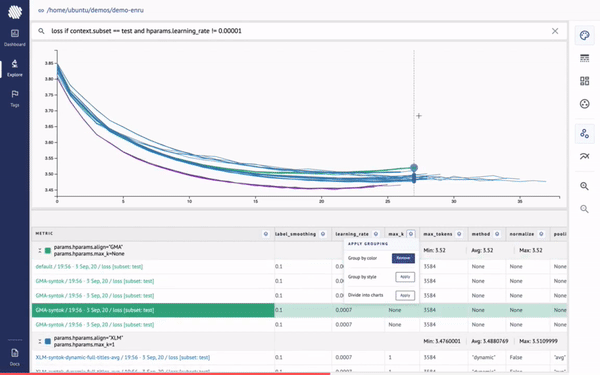600x375 pixels.
Task: Open the Tags page
Action: coord(15,98)
